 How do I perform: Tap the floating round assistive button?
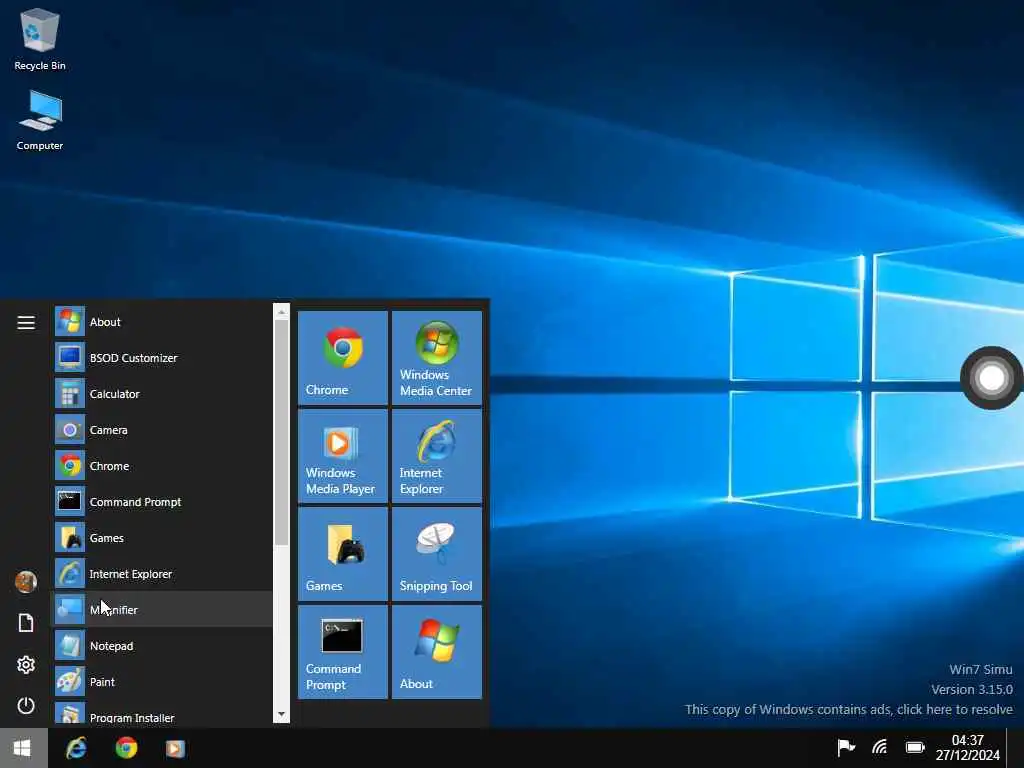[991, 378]
